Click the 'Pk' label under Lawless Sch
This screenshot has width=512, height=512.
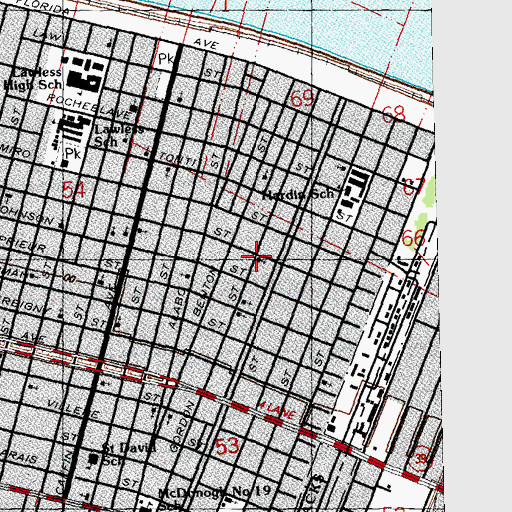[73, 153]
